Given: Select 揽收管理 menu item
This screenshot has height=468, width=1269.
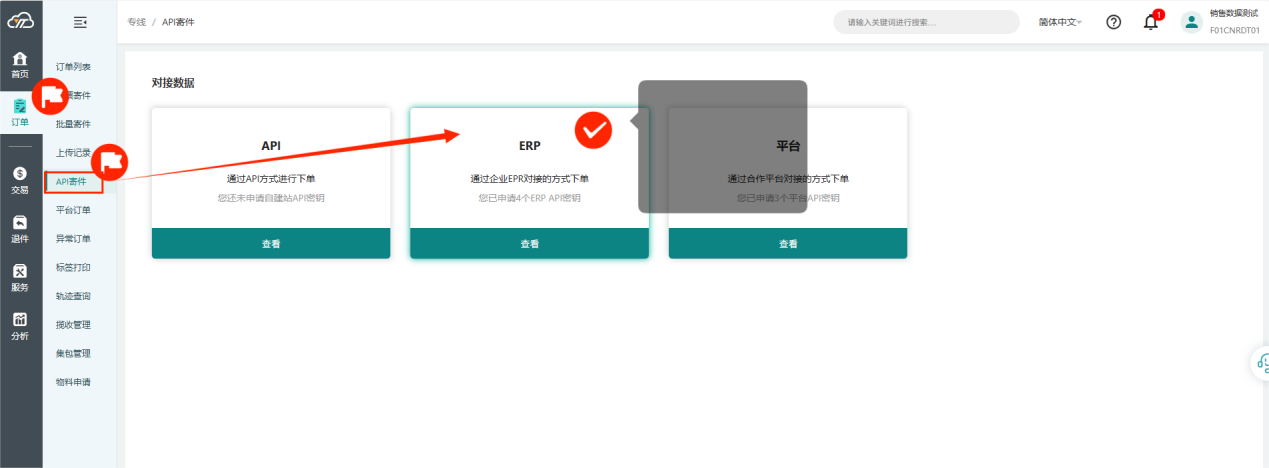Looking at the screenshot, I should (x=73, y=325).
